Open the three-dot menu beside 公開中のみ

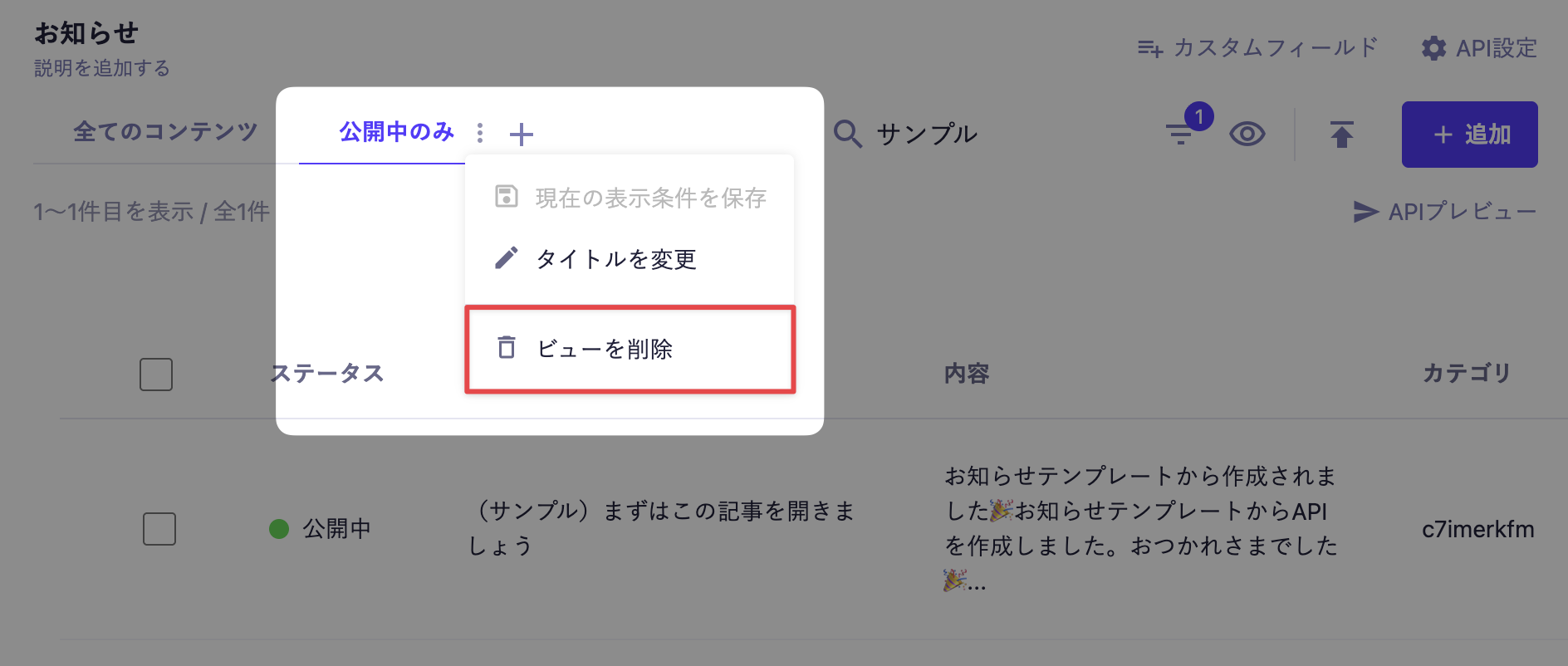point(480,133)
